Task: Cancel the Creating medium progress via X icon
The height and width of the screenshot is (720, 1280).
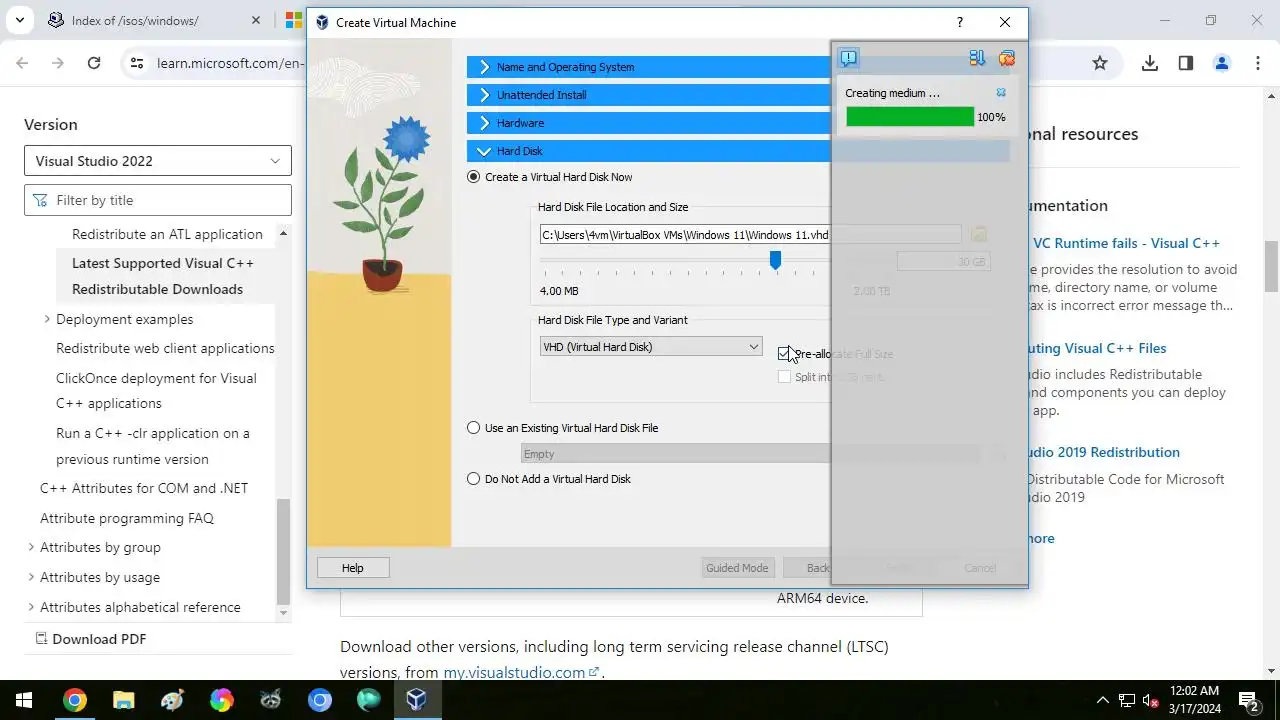Action: pyautogui.click(x=1001, y=93)
